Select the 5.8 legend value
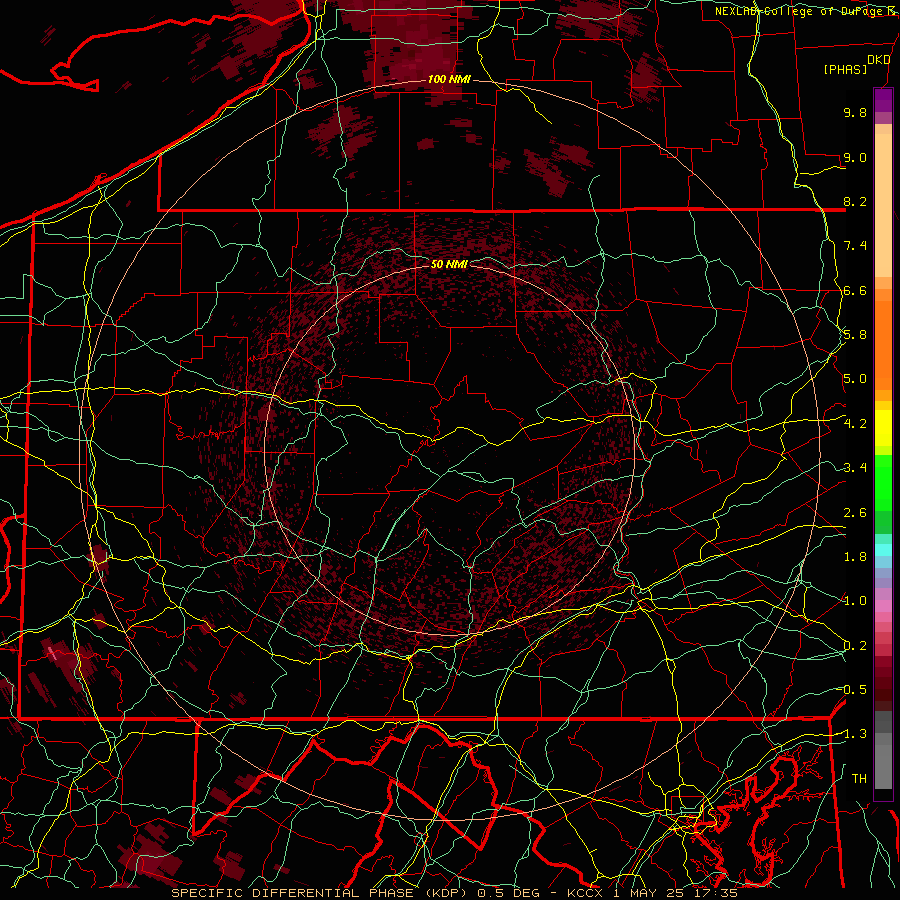Image resolution: width=900 pixels, height=900 pixels. (855, 335)
